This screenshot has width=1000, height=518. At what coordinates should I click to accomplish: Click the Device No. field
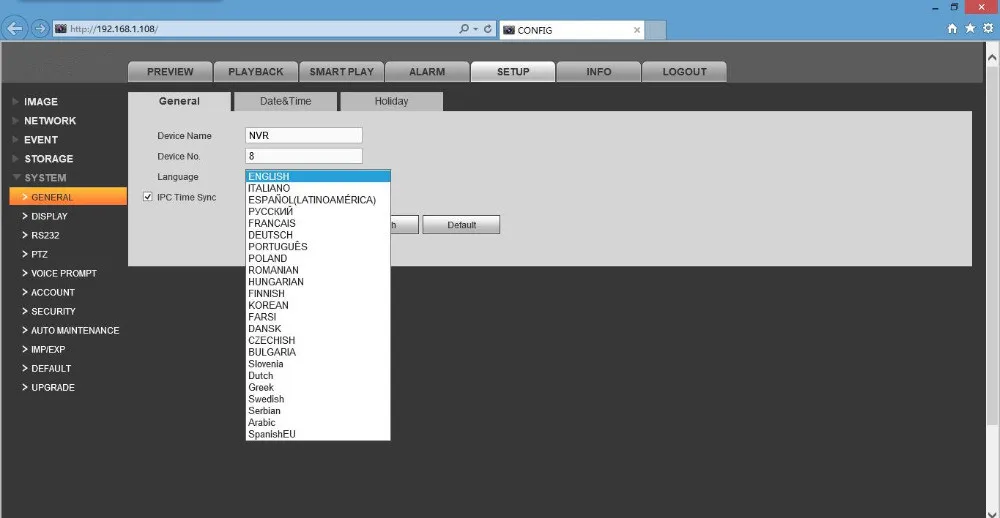(304, 156)
